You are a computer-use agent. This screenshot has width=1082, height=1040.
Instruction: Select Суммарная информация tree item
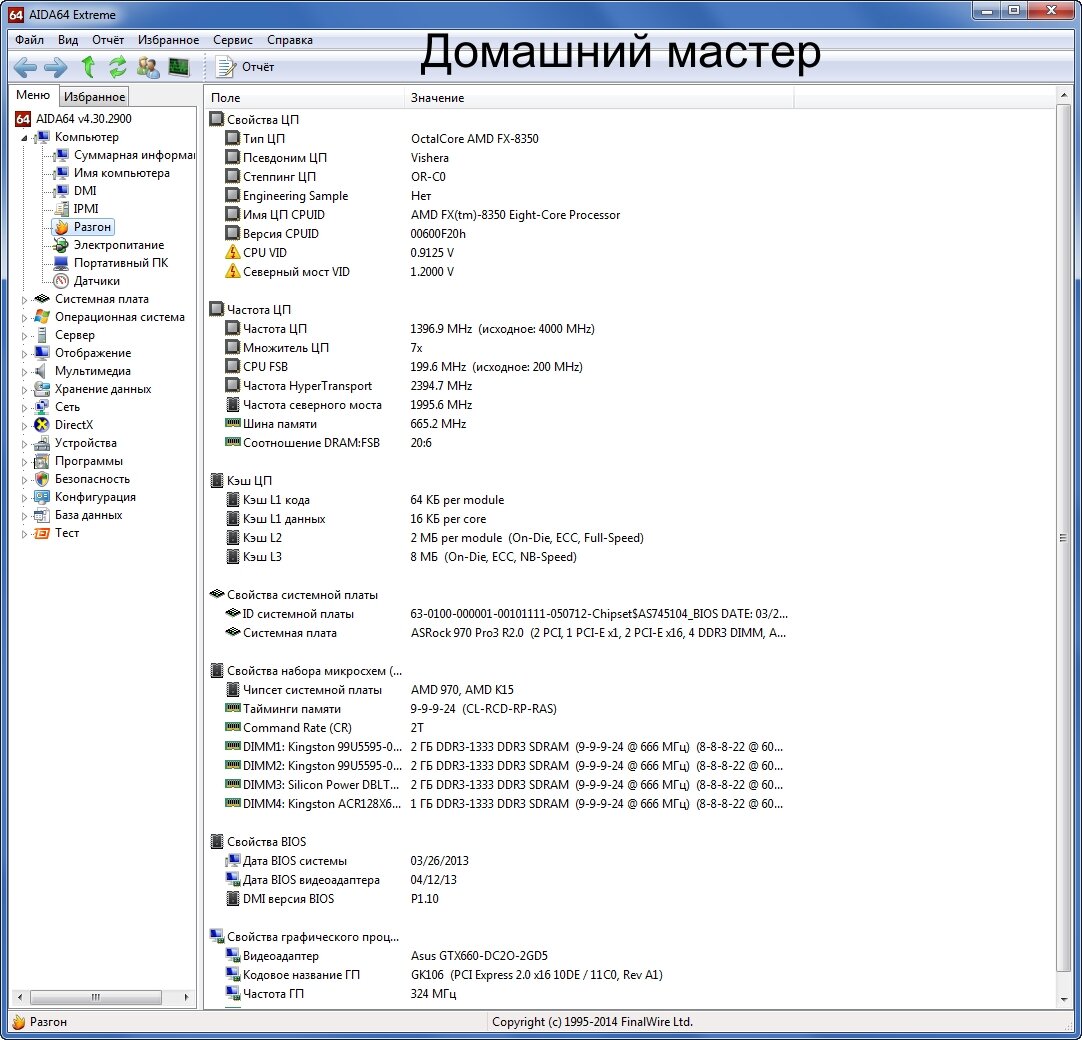[x=135, y=155]
